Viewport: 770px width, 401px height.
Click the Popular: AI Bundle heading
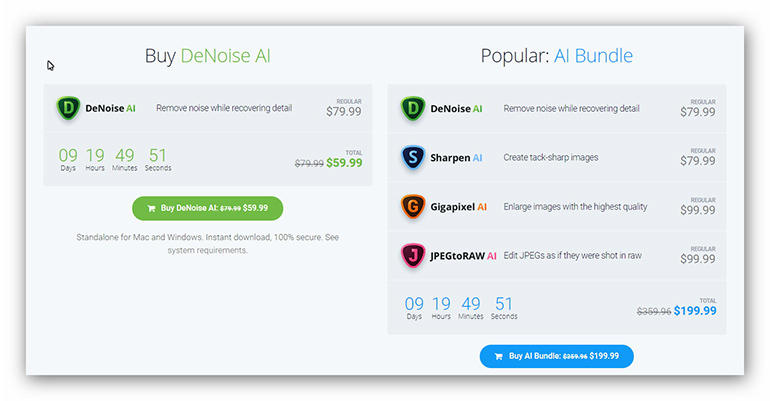(556, 56)
